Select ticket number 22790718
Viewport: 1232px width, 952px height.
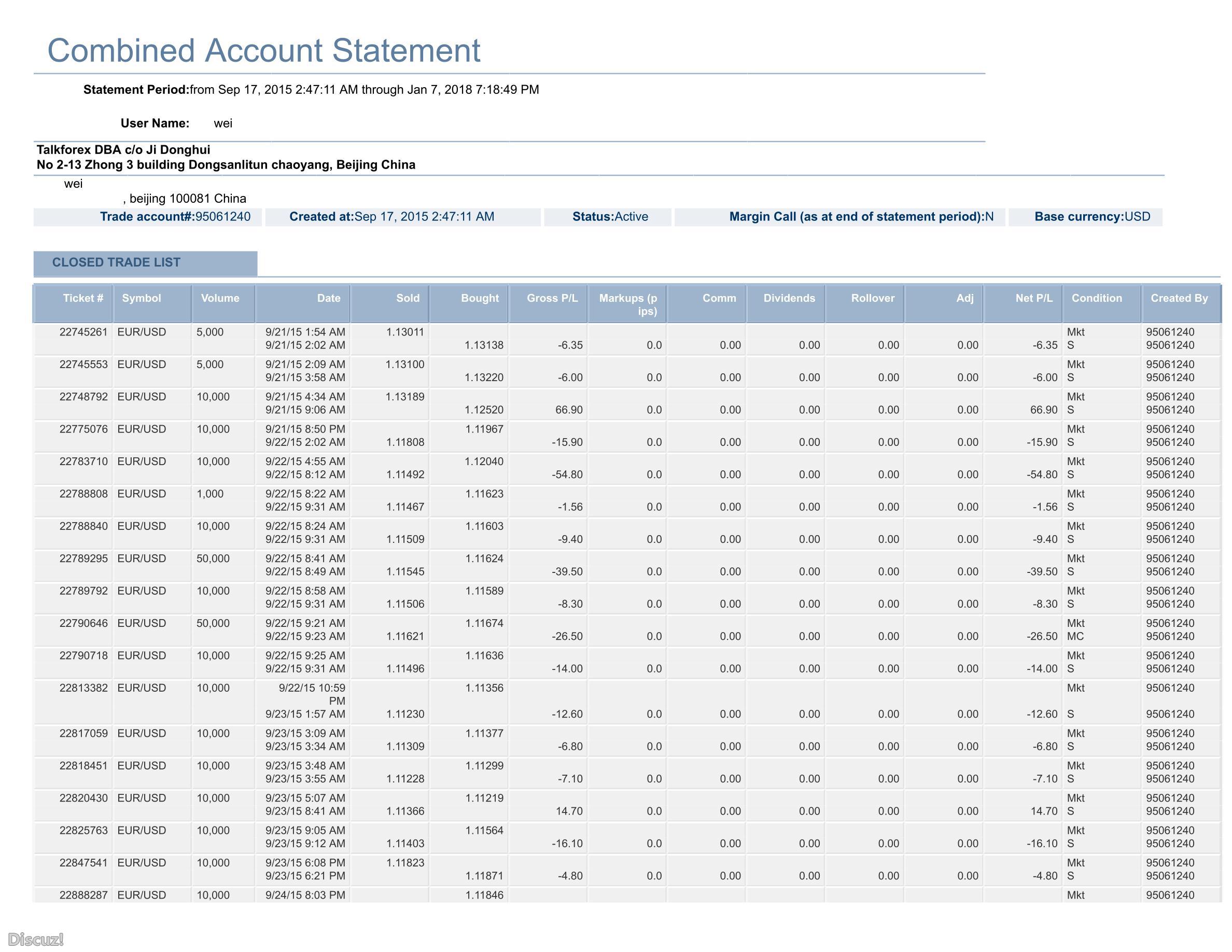[83, 655]
